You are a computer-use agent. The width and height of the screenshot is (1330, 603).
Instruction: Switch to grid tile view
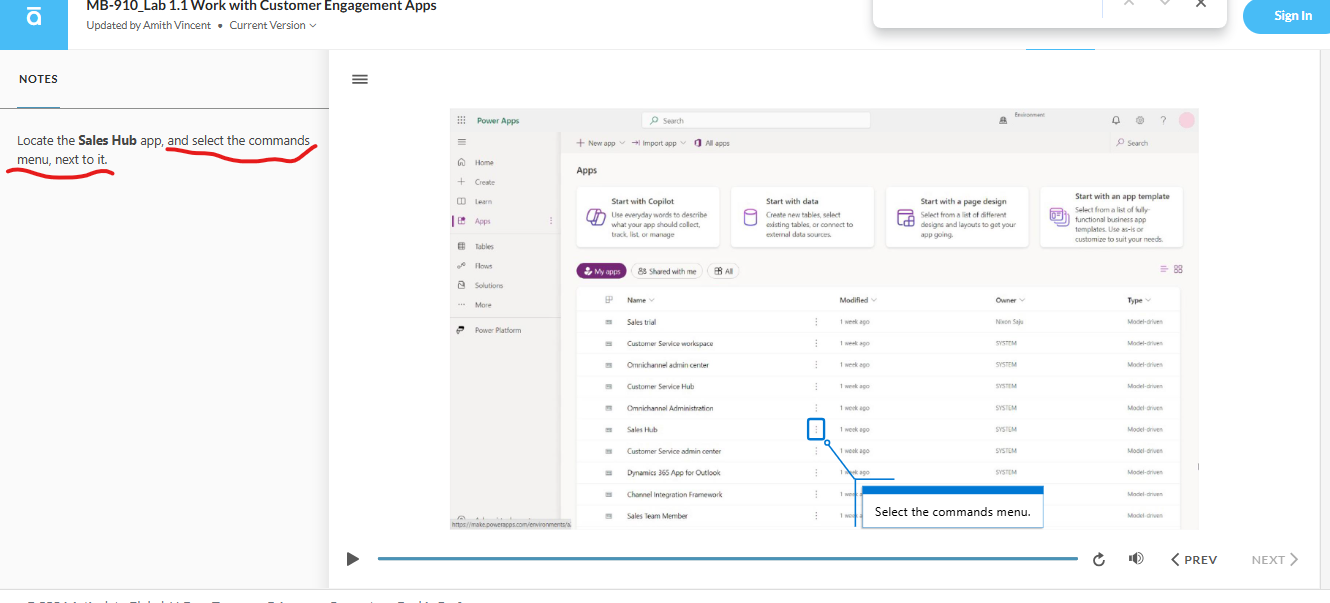point(1178,269)
